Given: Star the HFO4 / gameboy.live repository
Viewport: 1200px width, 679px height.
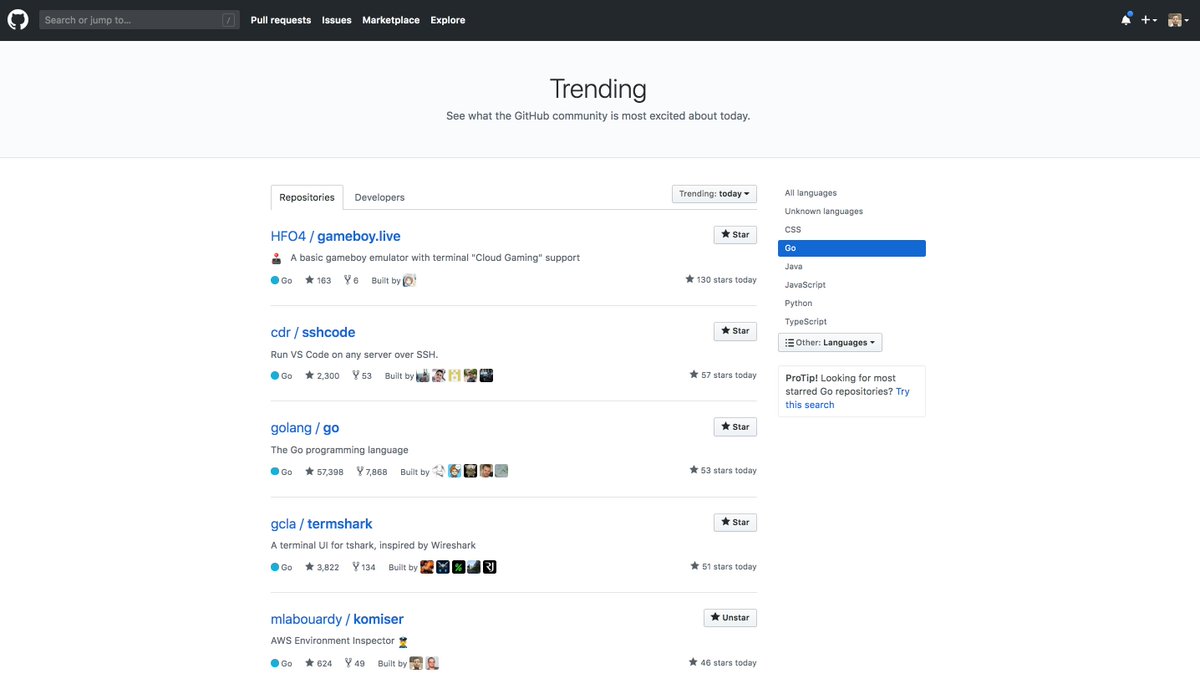Looking at the screenshot, I should (x=735, y=235).
